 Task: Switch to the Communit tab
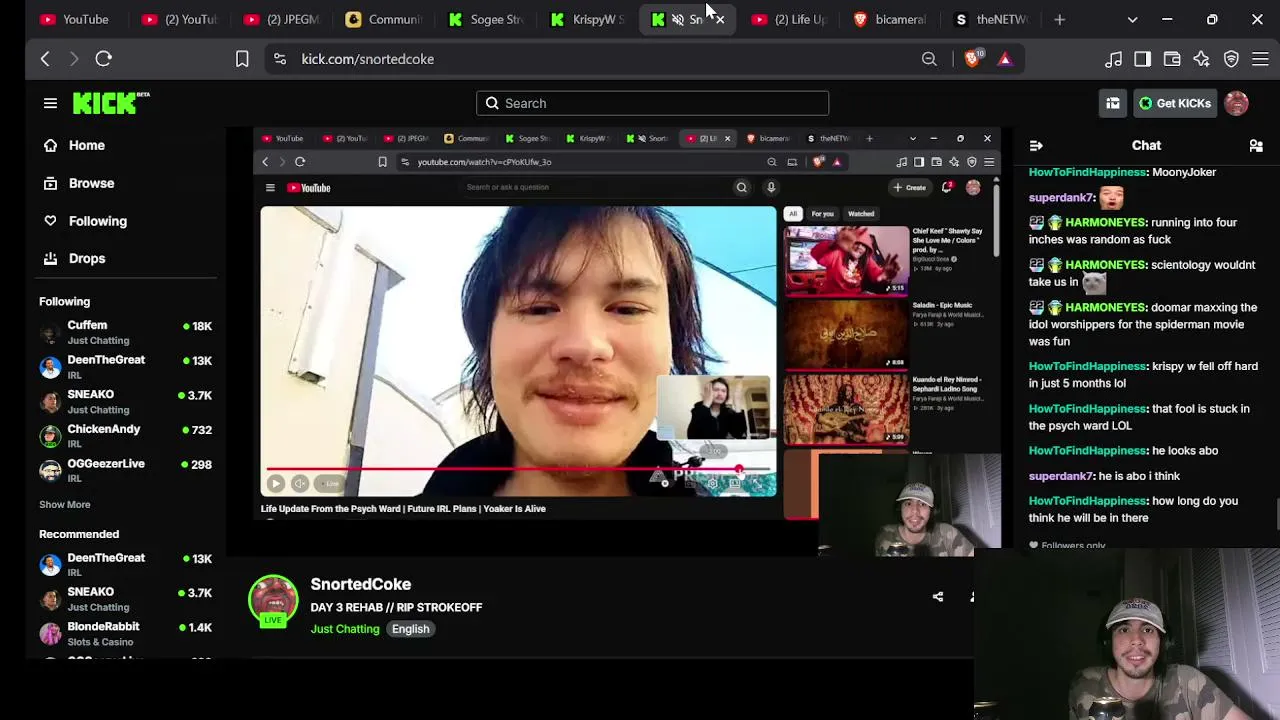383,19
